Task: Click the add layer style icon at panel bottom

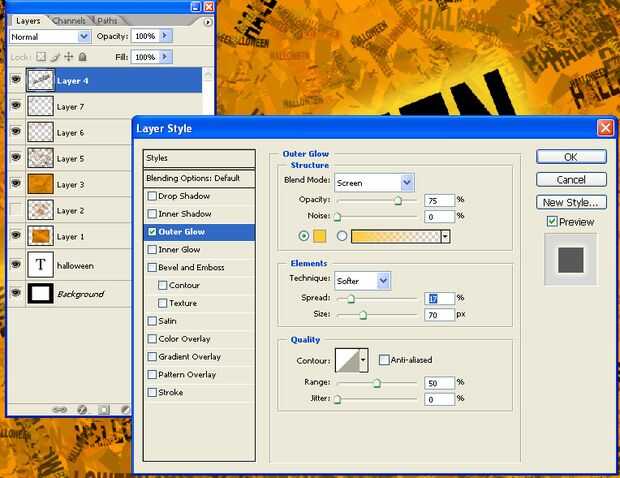Action: pyautogui.click(x=82, y=410)
